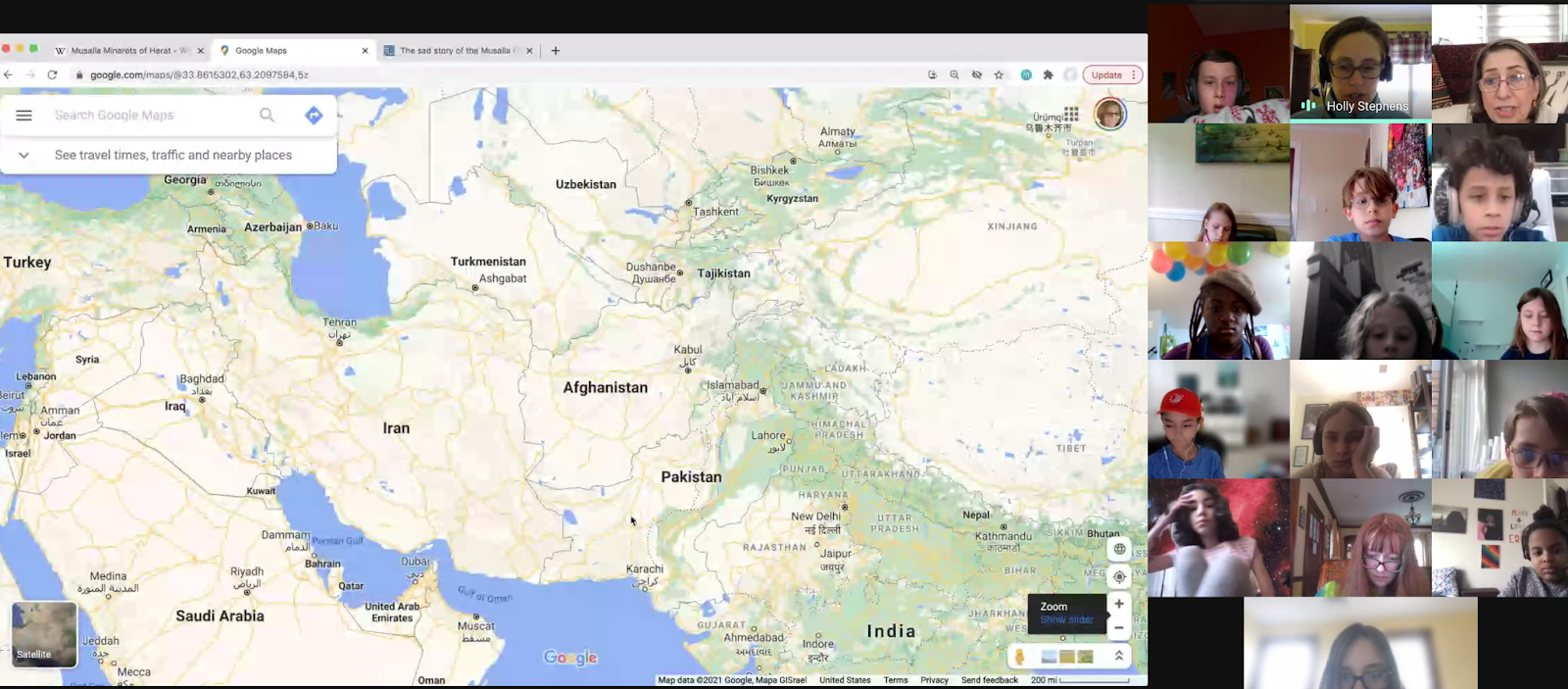
Task: Click the map scale 200 mi bar
Action: click(1080, 679)
